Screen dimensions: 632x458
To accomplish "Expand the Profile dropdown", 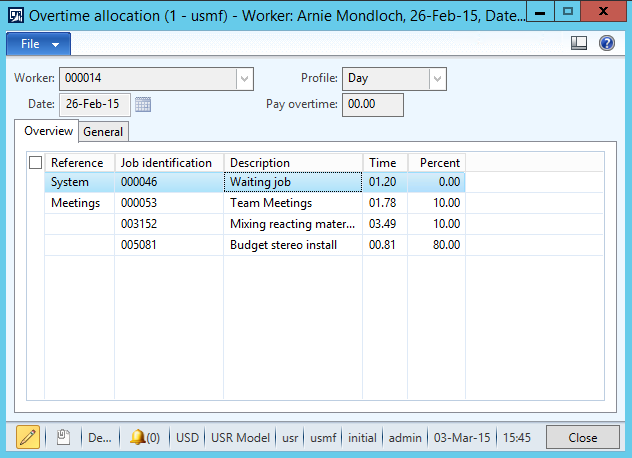I will [437, 79].
